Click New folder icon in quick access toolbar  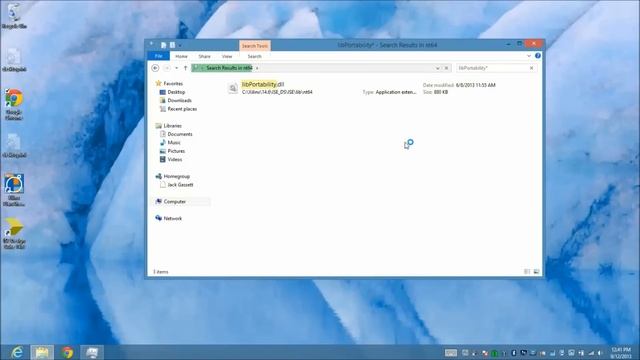pos(172,45)
